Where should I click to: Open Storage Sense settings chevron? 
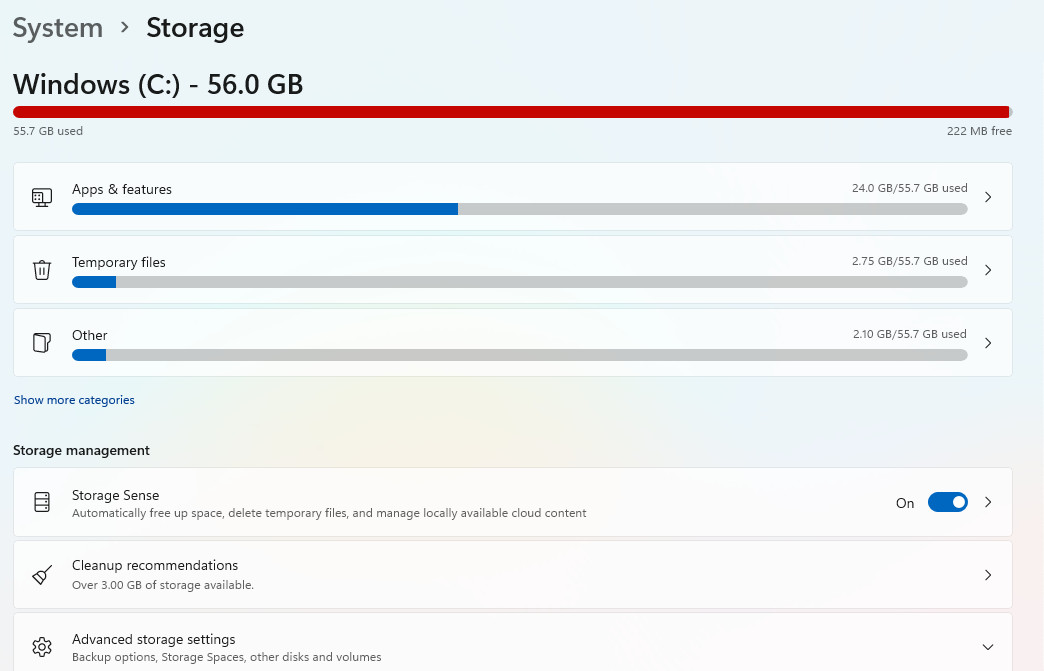coord(988,502)
